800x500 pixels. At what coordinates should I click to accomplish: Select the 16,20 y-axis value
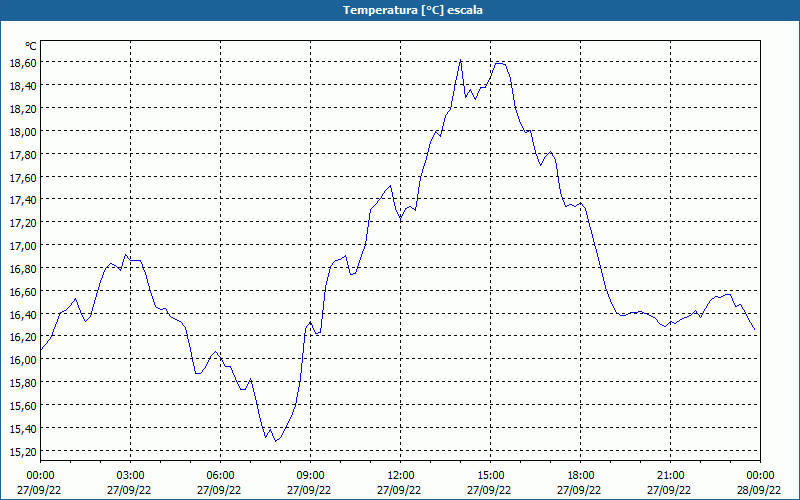point(23,337)
